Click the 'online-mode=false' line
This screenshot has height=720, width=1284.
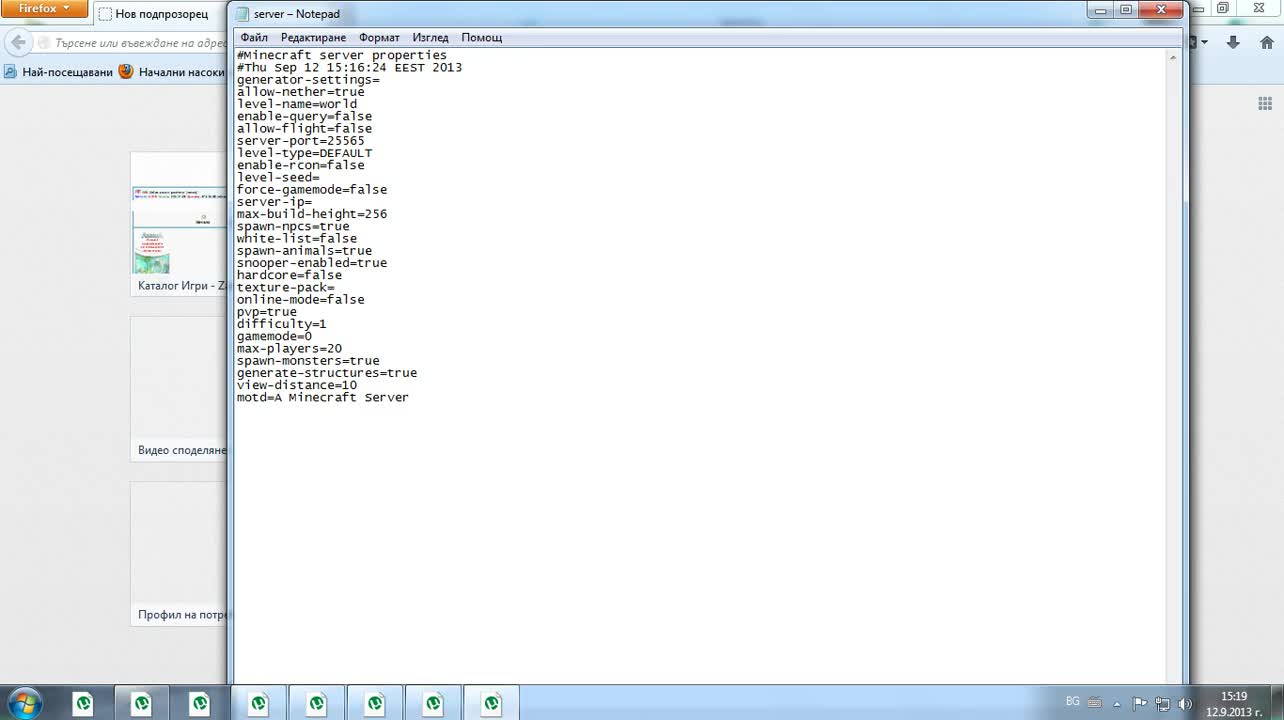[x=301, y=300]
